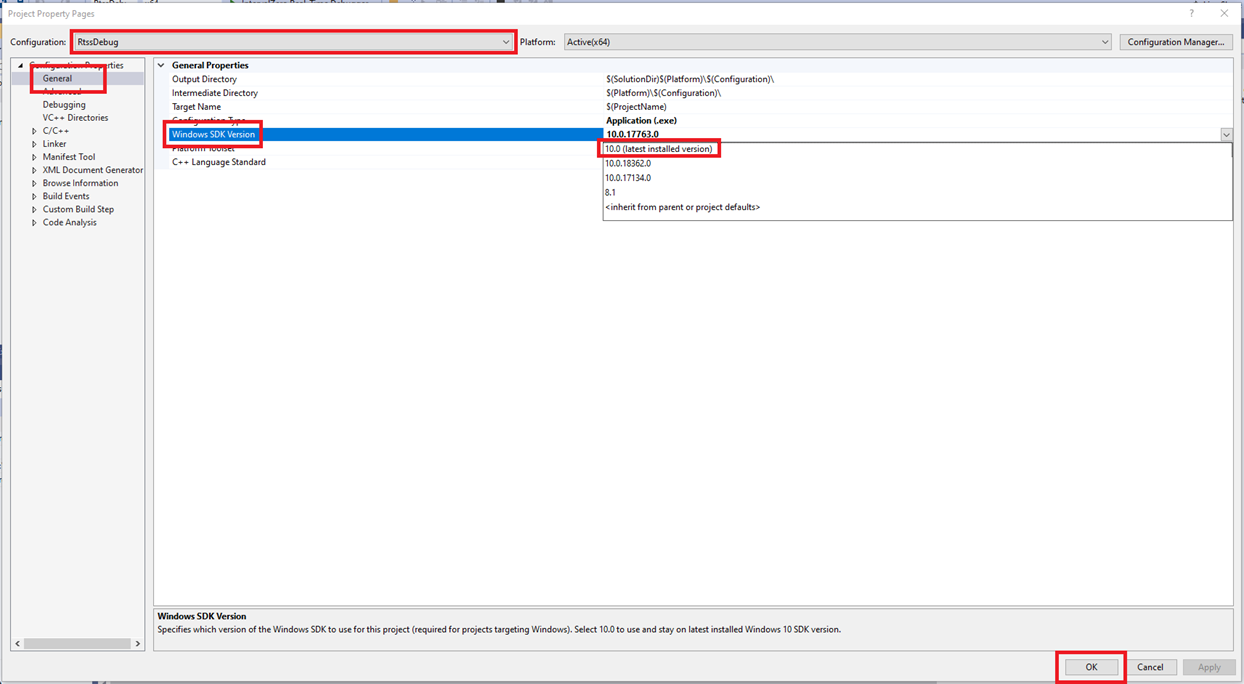1244x684 pixels.
Task: Select Debugging in the properties tree
Action: [64, 105]
